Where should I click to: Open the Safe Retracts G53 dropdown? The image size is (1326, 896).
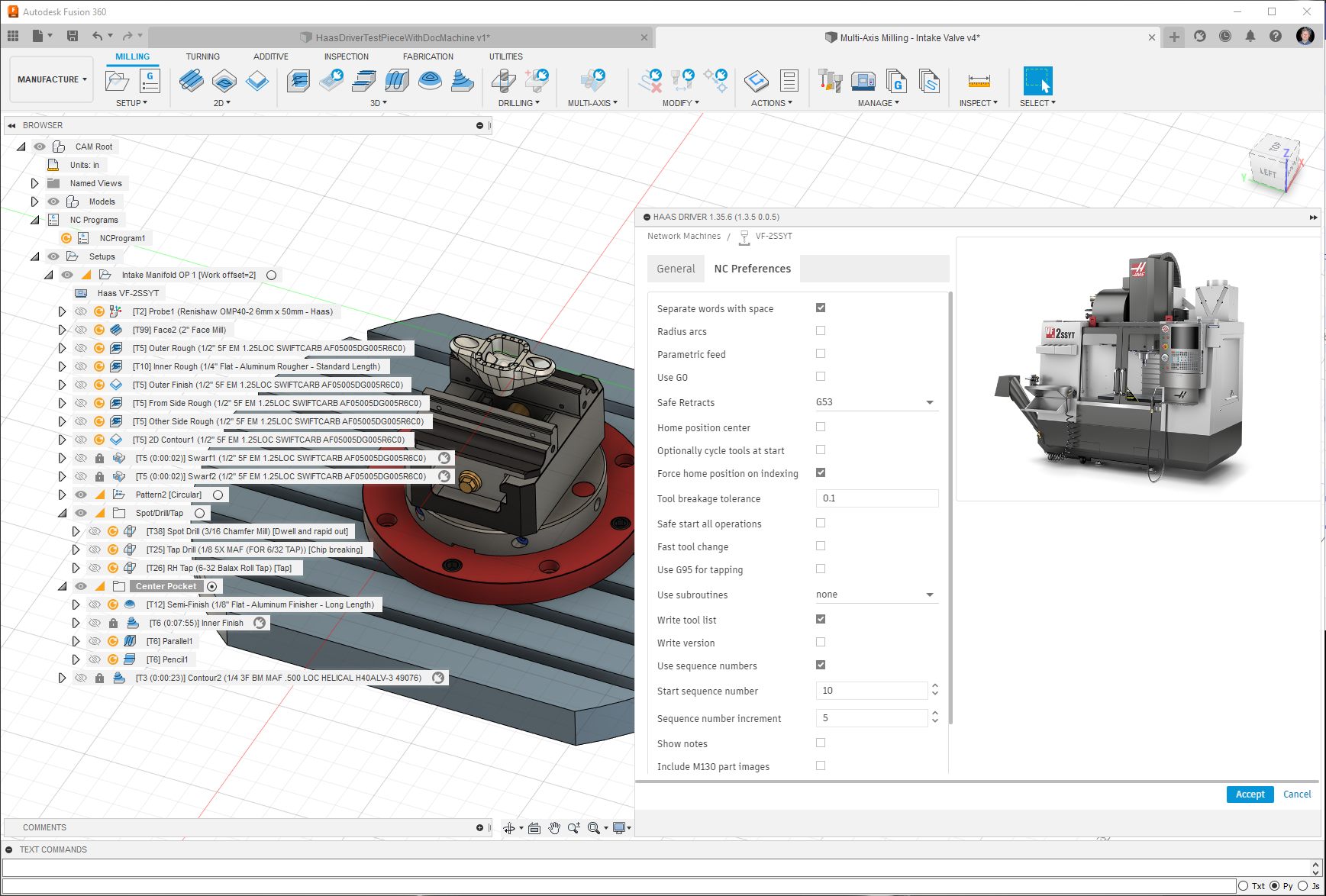[x=876, y=402]
